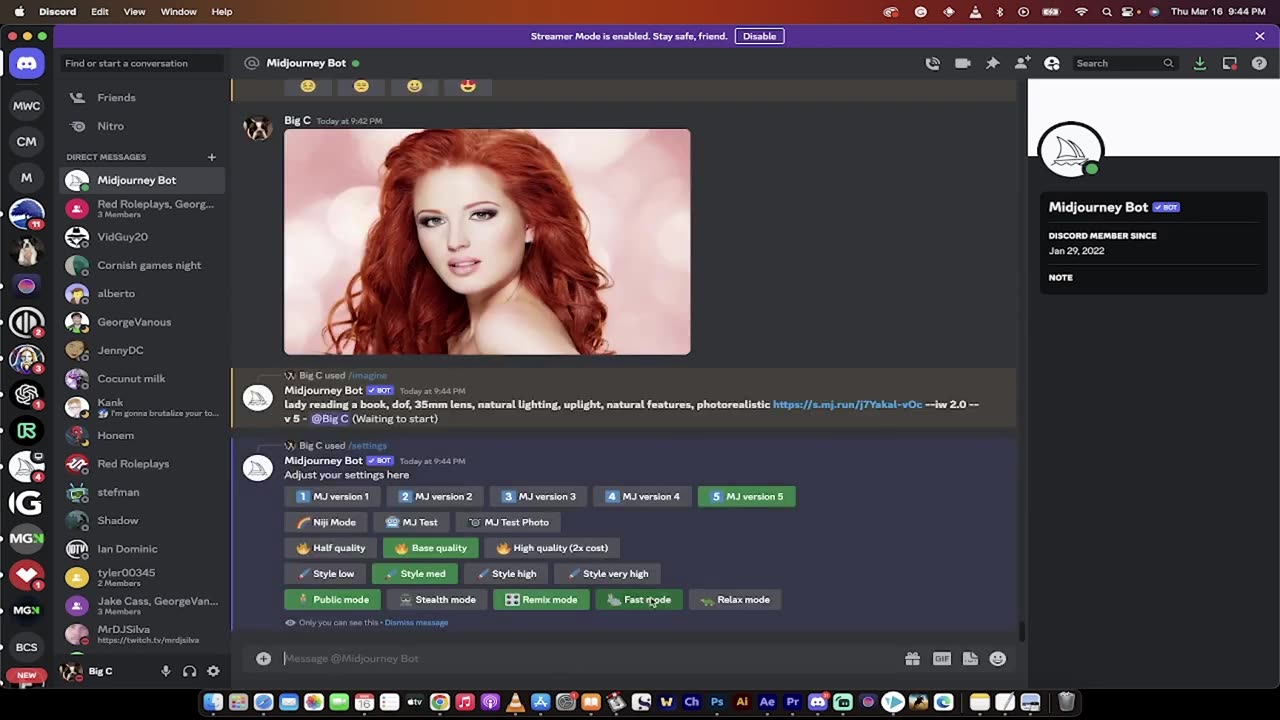Enable MJ Test Photo option
The image size is (1280, 720).
tap(508, 522)
